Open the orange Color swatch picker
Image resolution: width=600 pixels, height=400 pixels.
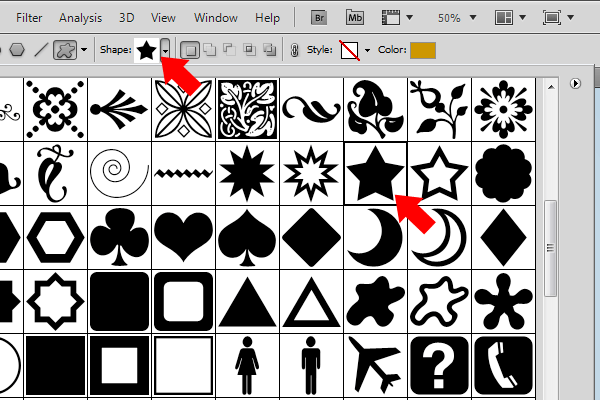423,50
